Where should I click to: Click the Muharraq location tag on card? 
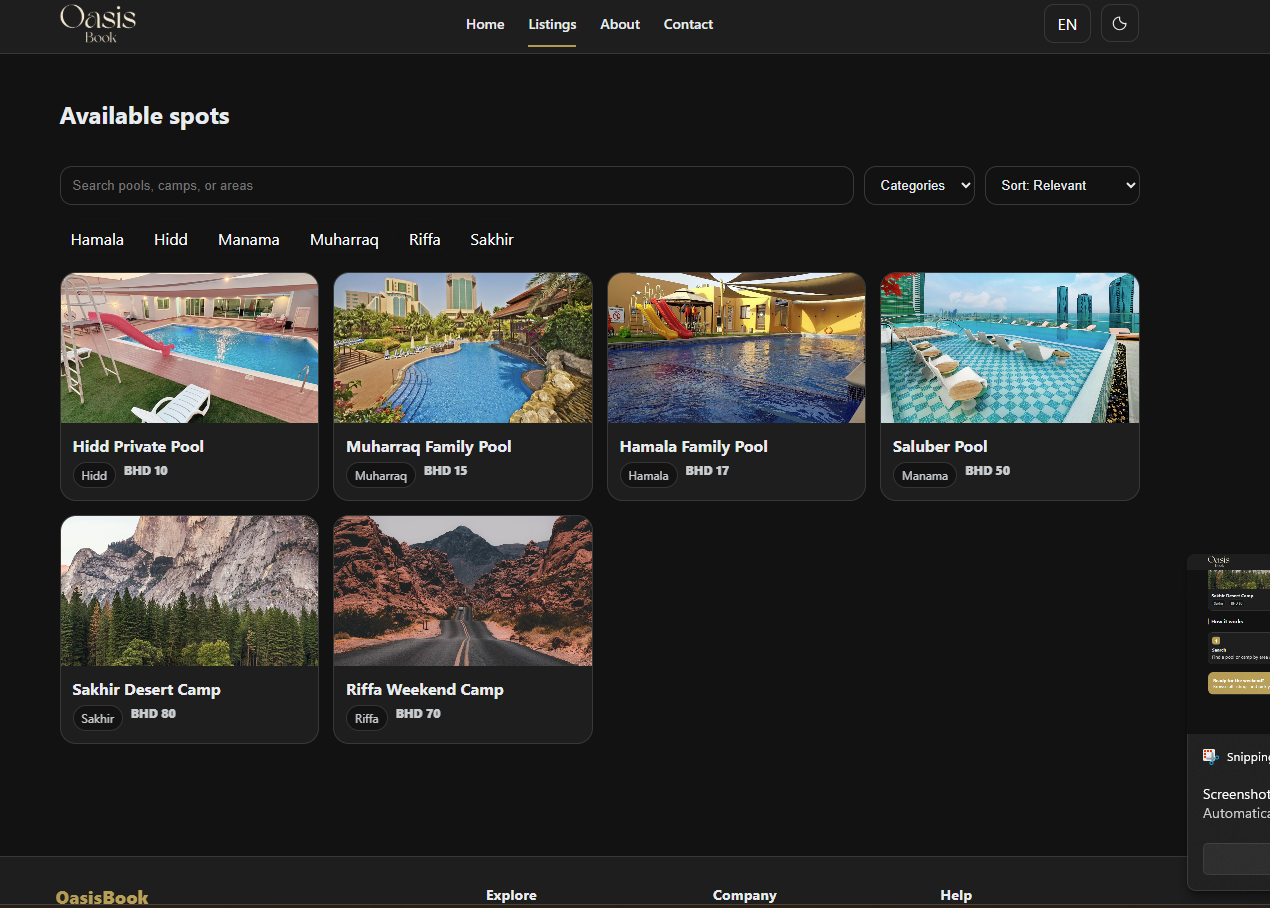[x=381, y=475]
